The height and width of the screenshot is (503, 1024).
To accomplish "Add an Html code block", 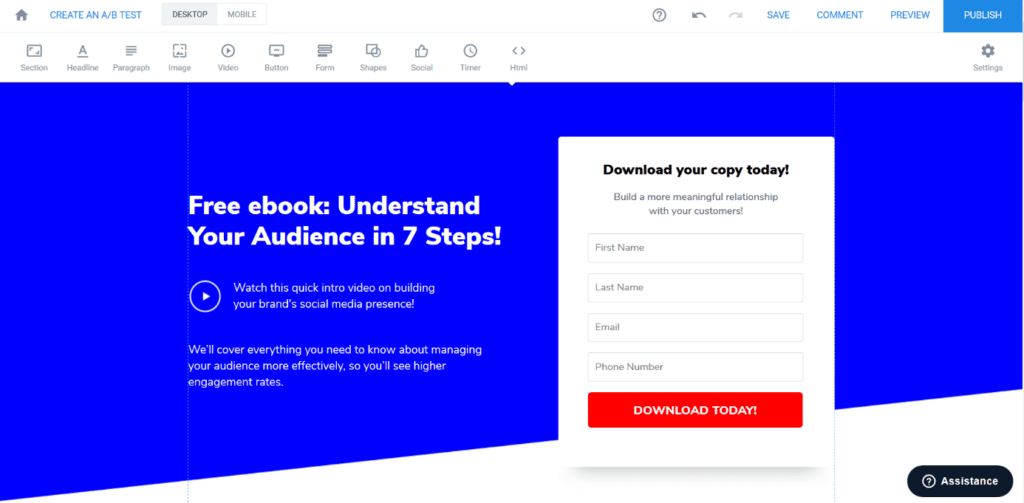I will (519, 57).
